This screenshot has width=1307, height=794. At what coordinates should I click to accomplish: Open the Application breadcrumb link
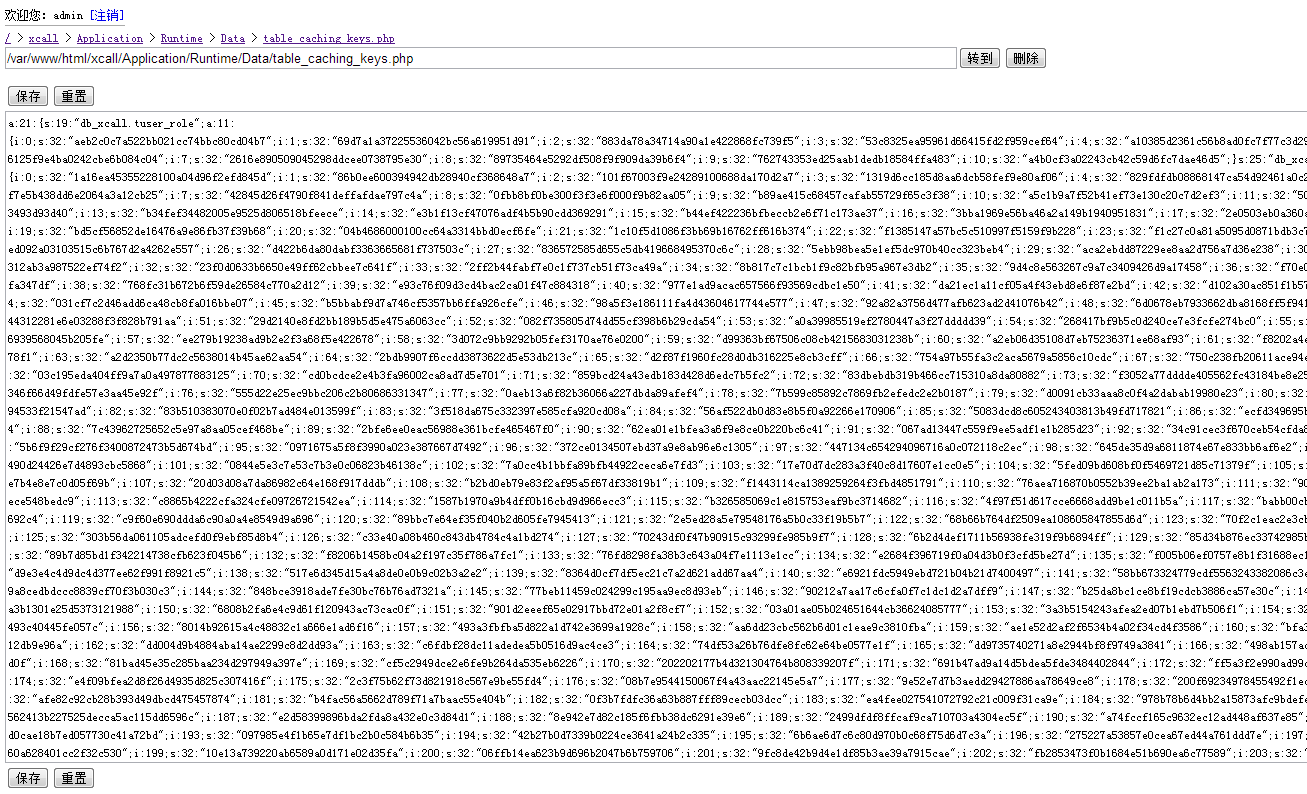[x=110, y=38]
